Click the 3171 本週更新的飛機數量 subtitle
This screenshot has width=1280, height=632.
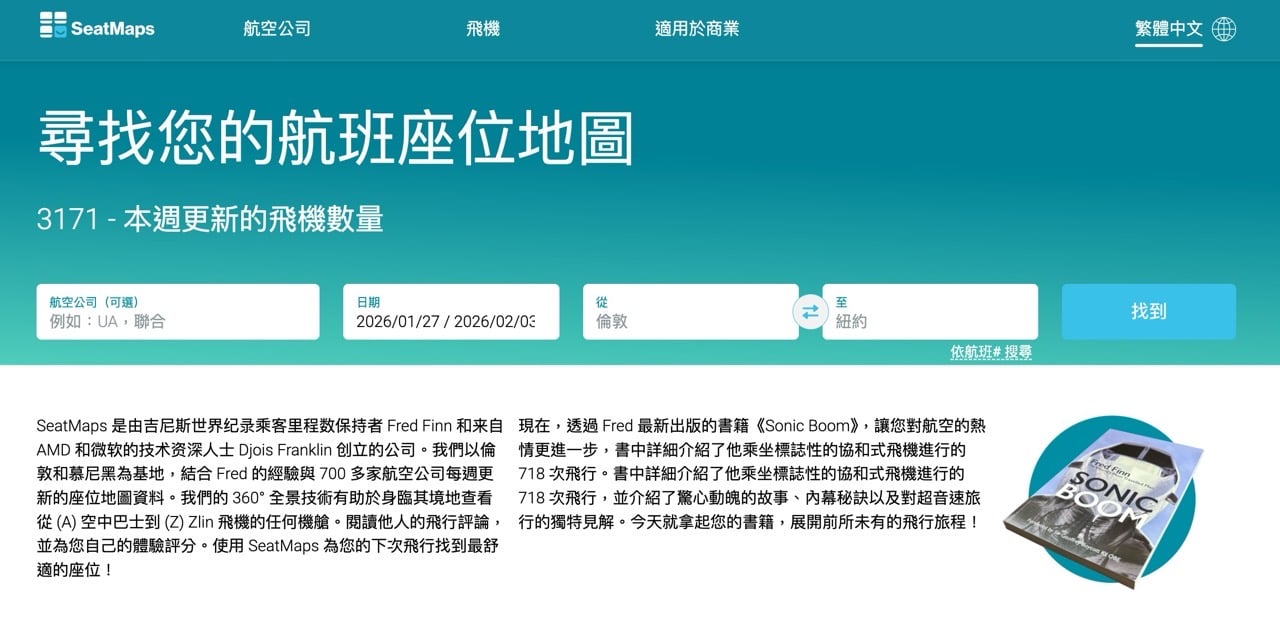point(210,219)
